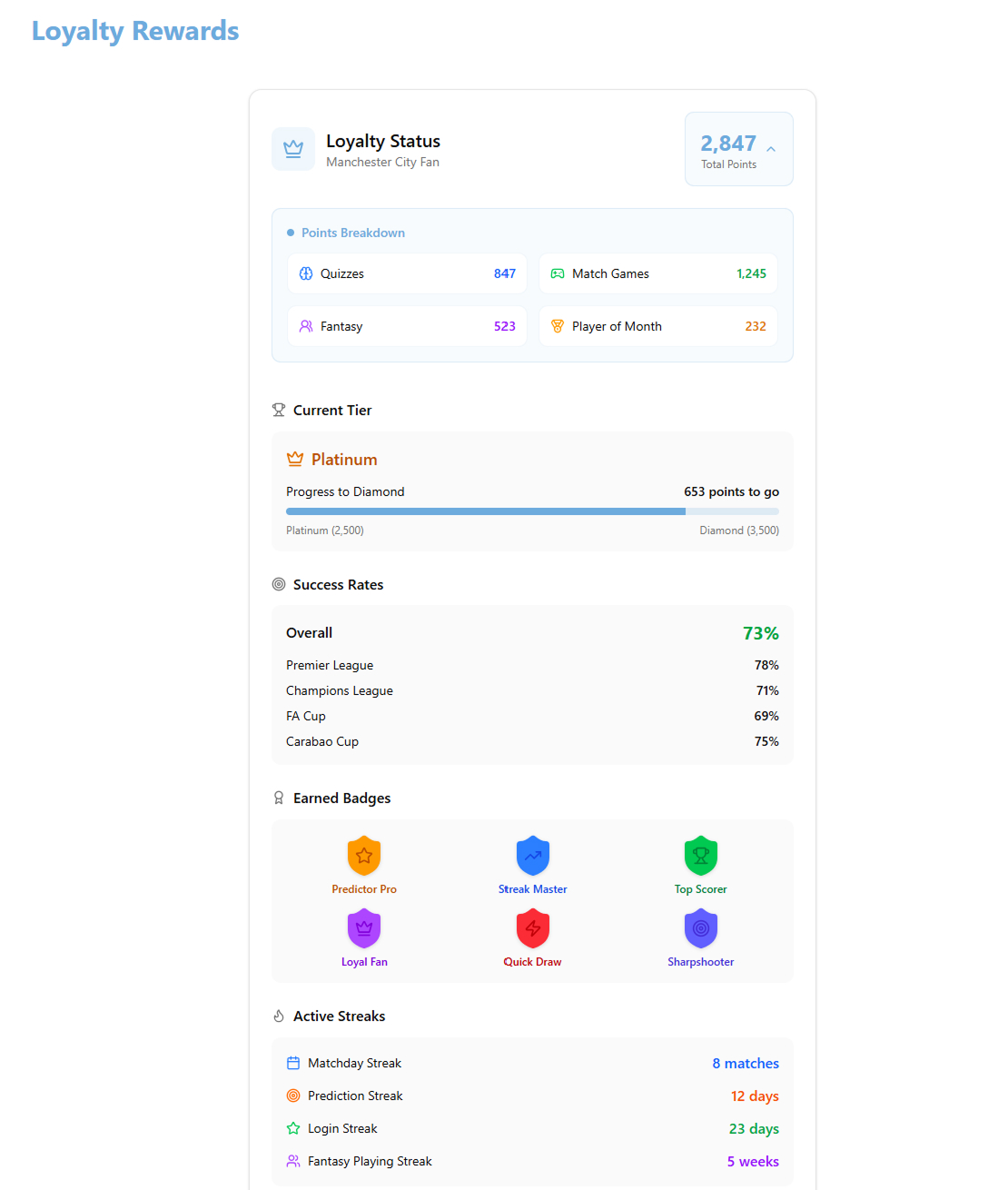Click the crown icon beside Loyalty Status
Image resolution: width=1008 pixels, height=1190 pixels.
293,149
